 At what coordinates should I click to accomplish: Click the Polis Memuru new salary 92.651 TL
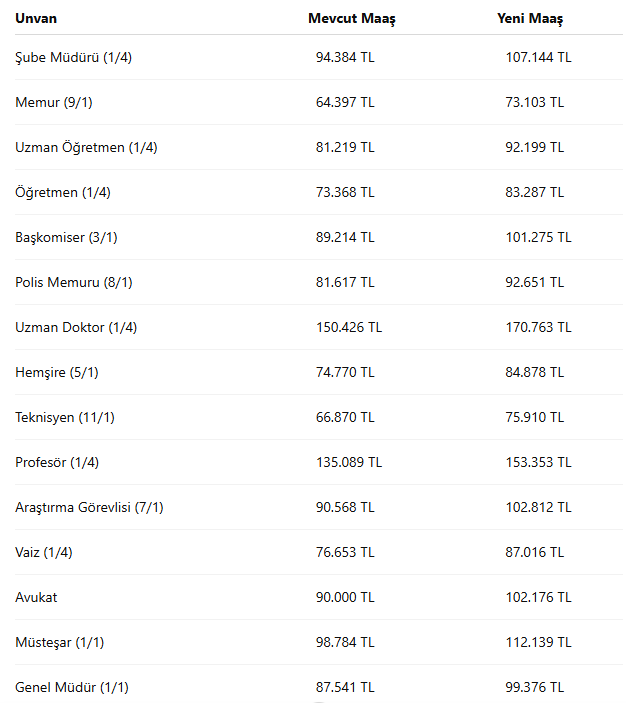[535, 282]
